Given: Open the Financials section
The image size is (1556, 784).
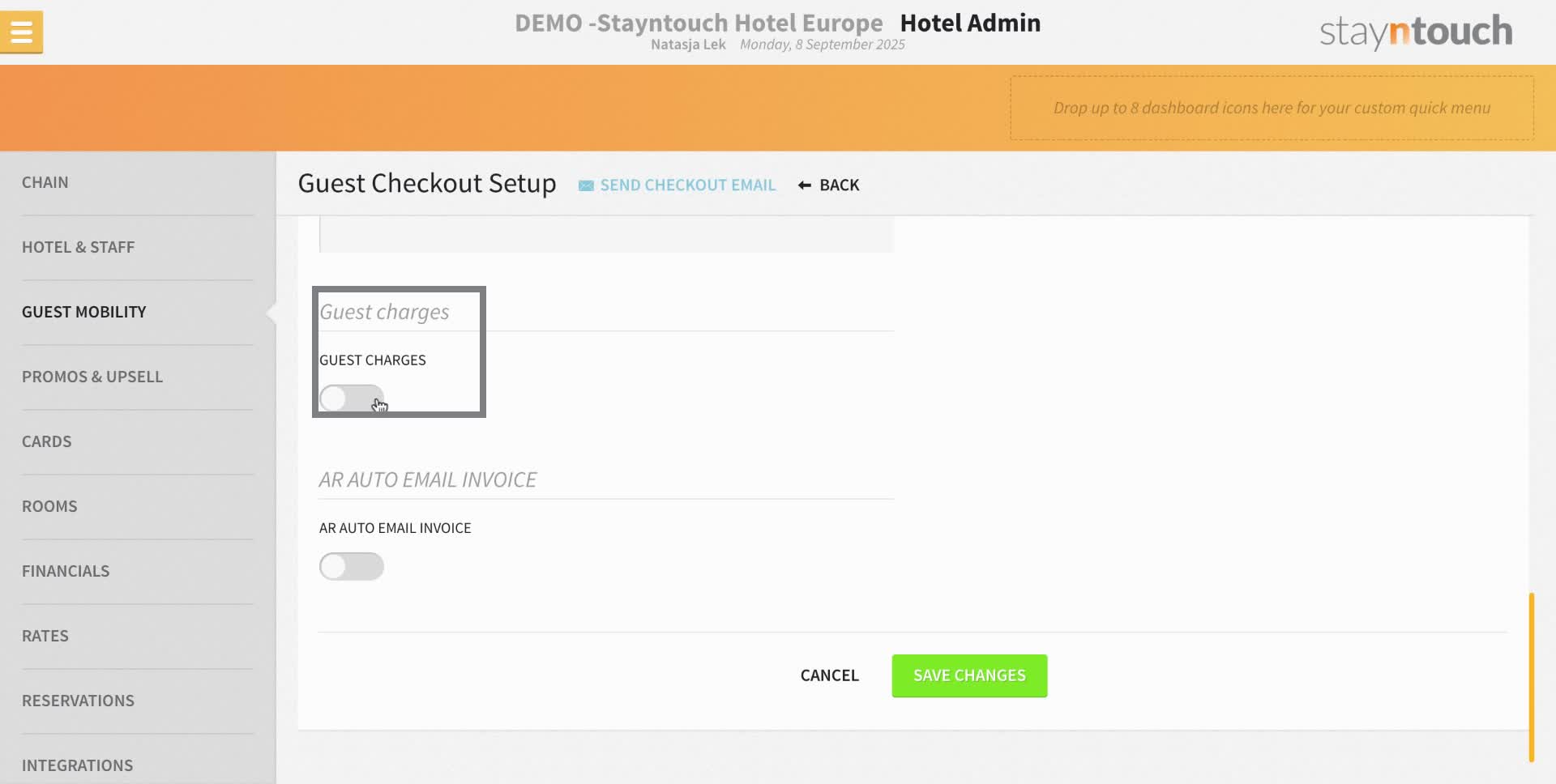Looking at the screenshot, I should [66, 571].
